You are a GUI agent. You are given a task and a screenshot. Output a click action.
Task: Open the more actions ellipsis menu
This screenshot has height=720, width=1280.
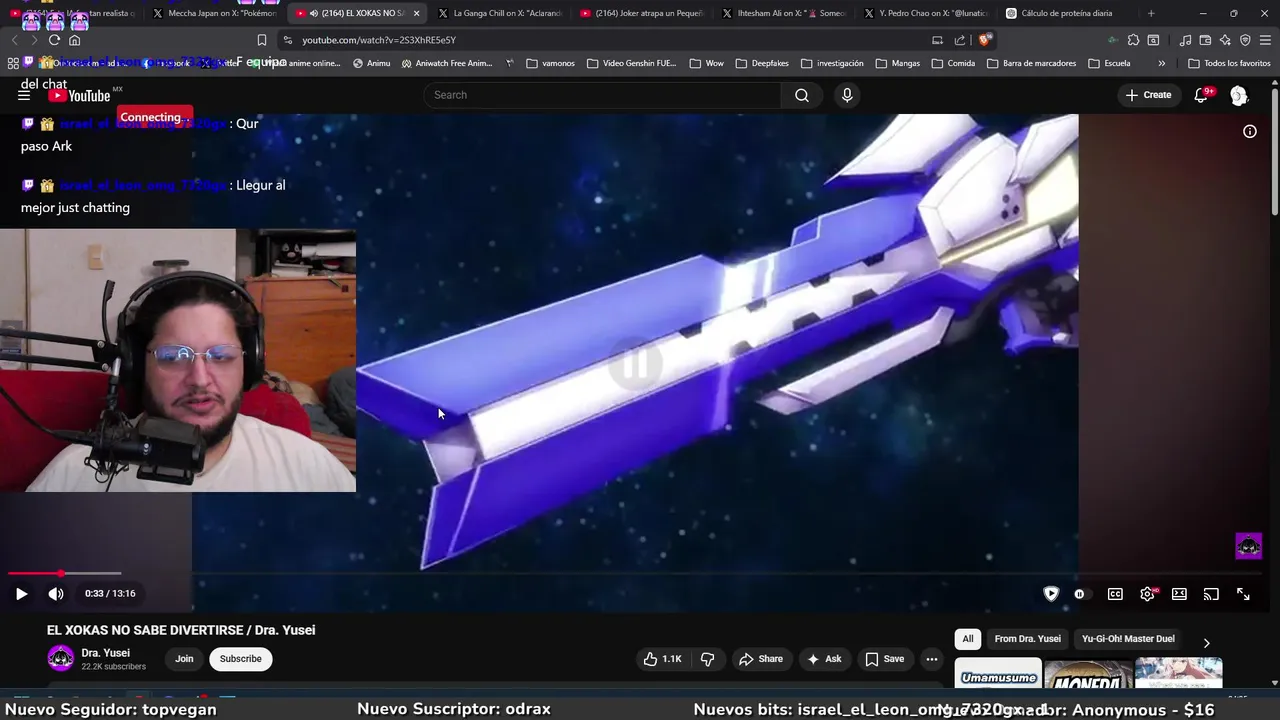click(x=932, y=659)
